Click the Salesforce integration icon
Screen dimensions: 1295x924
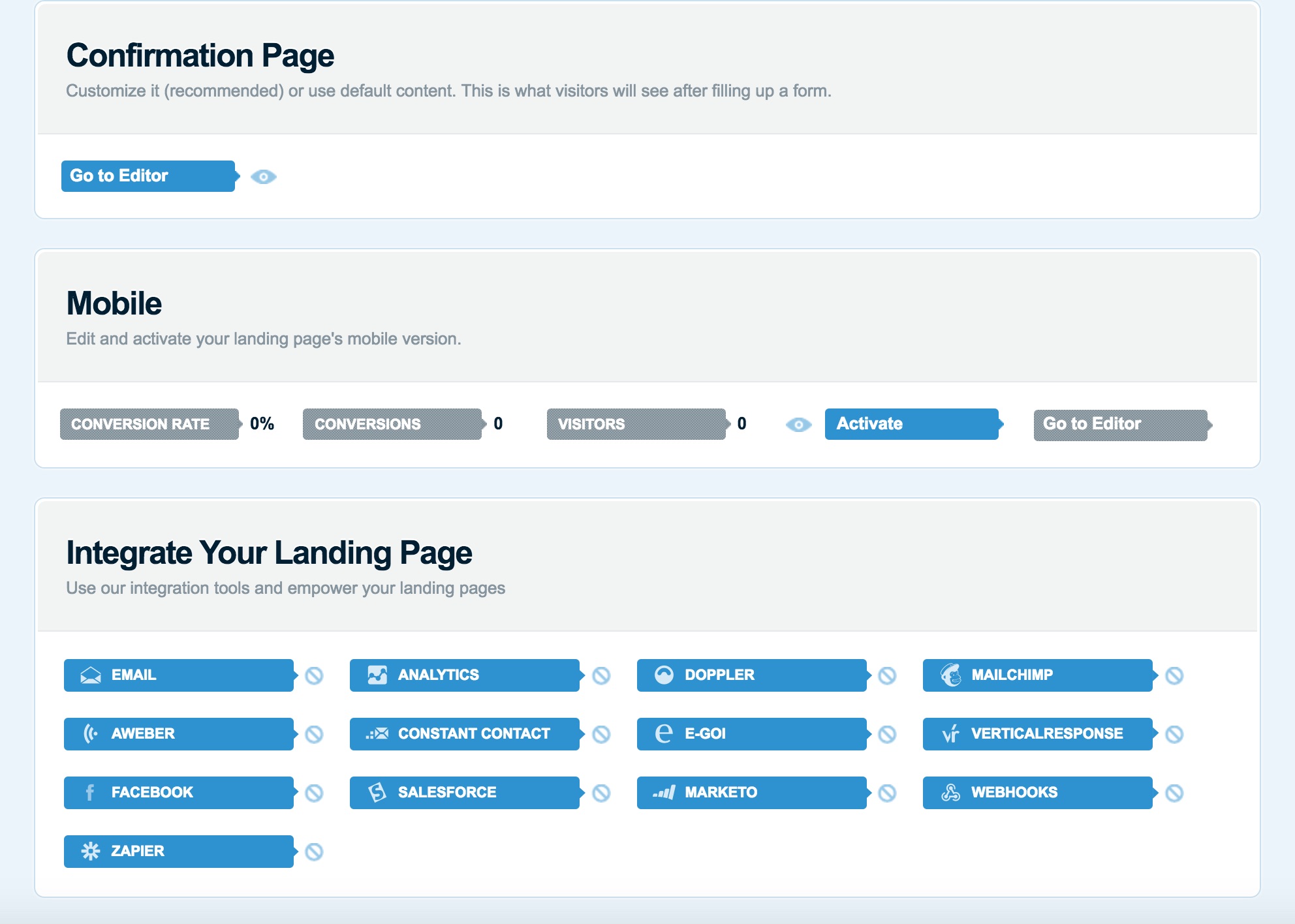(377, 793)
